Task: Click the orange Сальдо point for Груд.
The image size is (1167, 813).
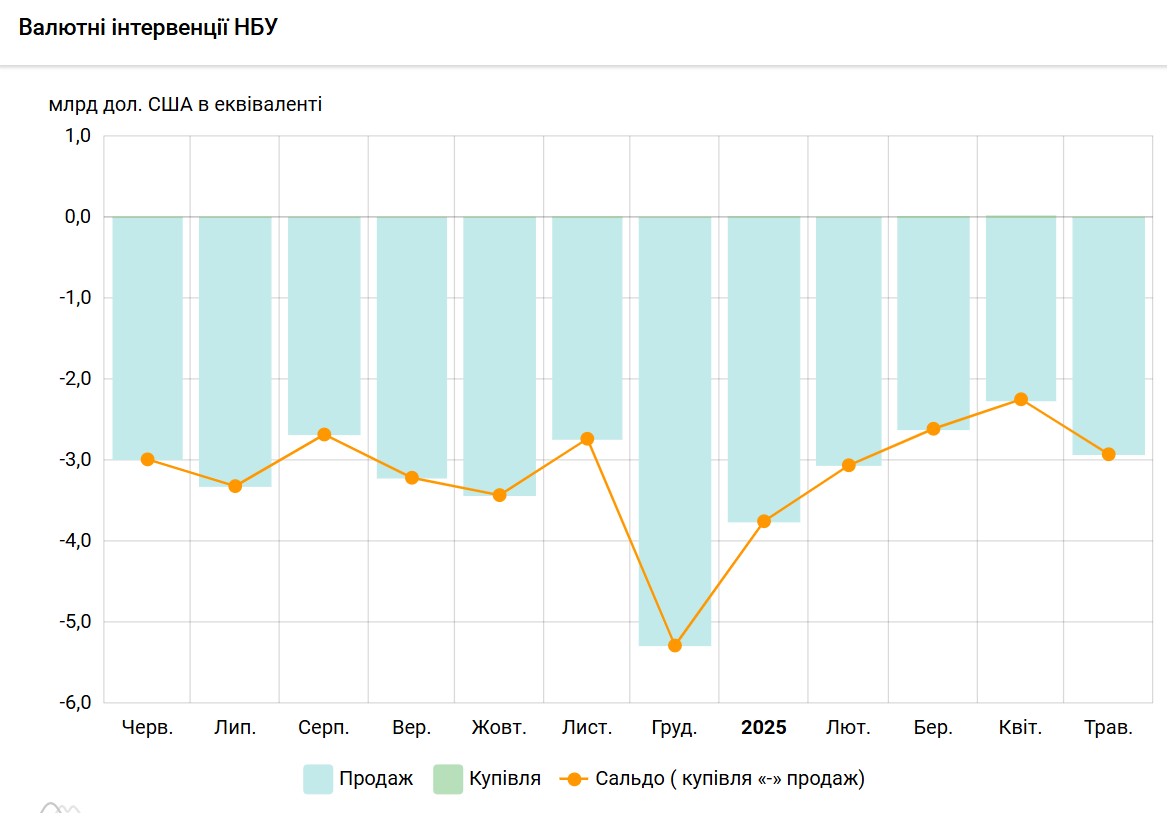Action: (x=675, y=645)
